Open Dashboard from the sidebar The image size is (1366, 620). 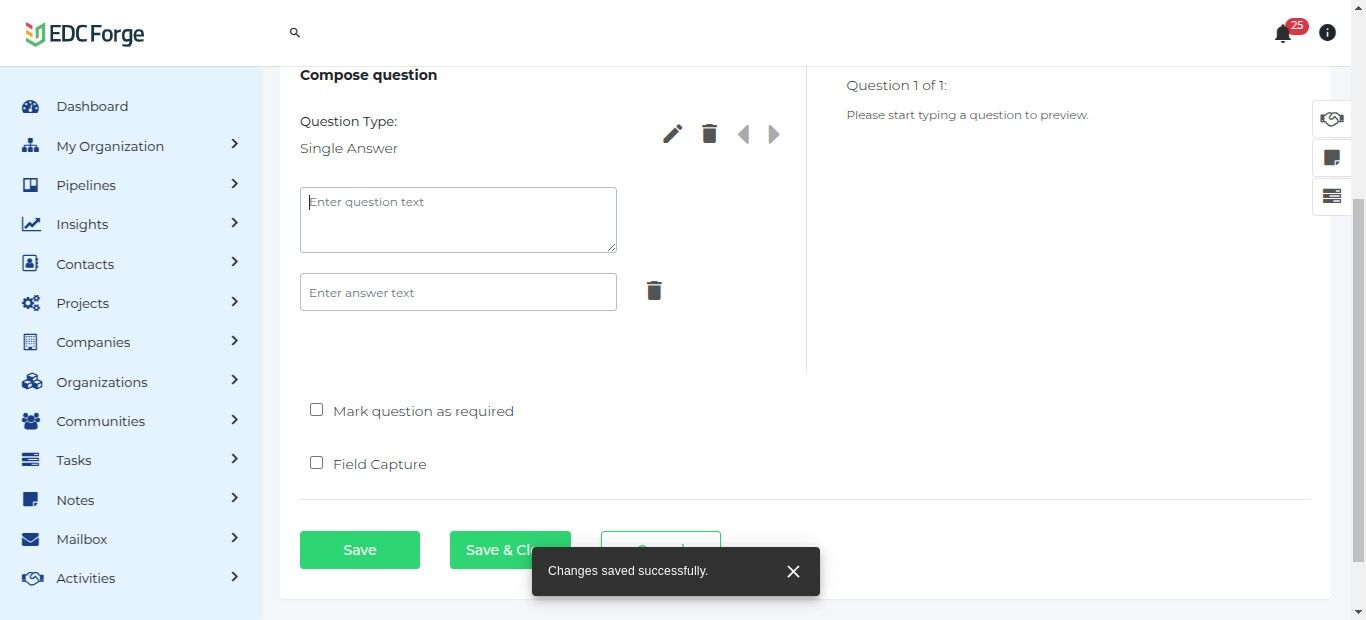click(x=92, y=106)
